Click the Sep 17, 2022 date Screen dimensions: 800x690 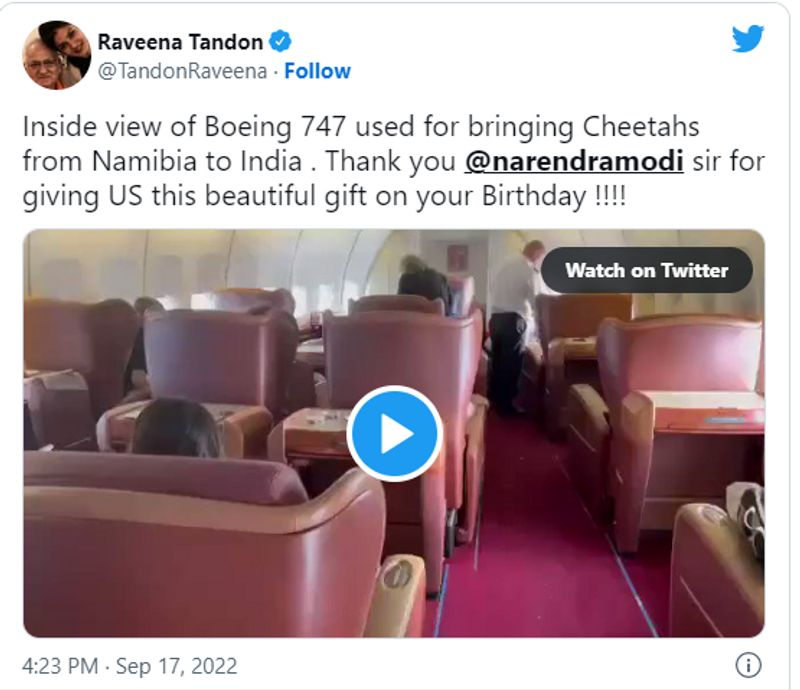[177, 666]
